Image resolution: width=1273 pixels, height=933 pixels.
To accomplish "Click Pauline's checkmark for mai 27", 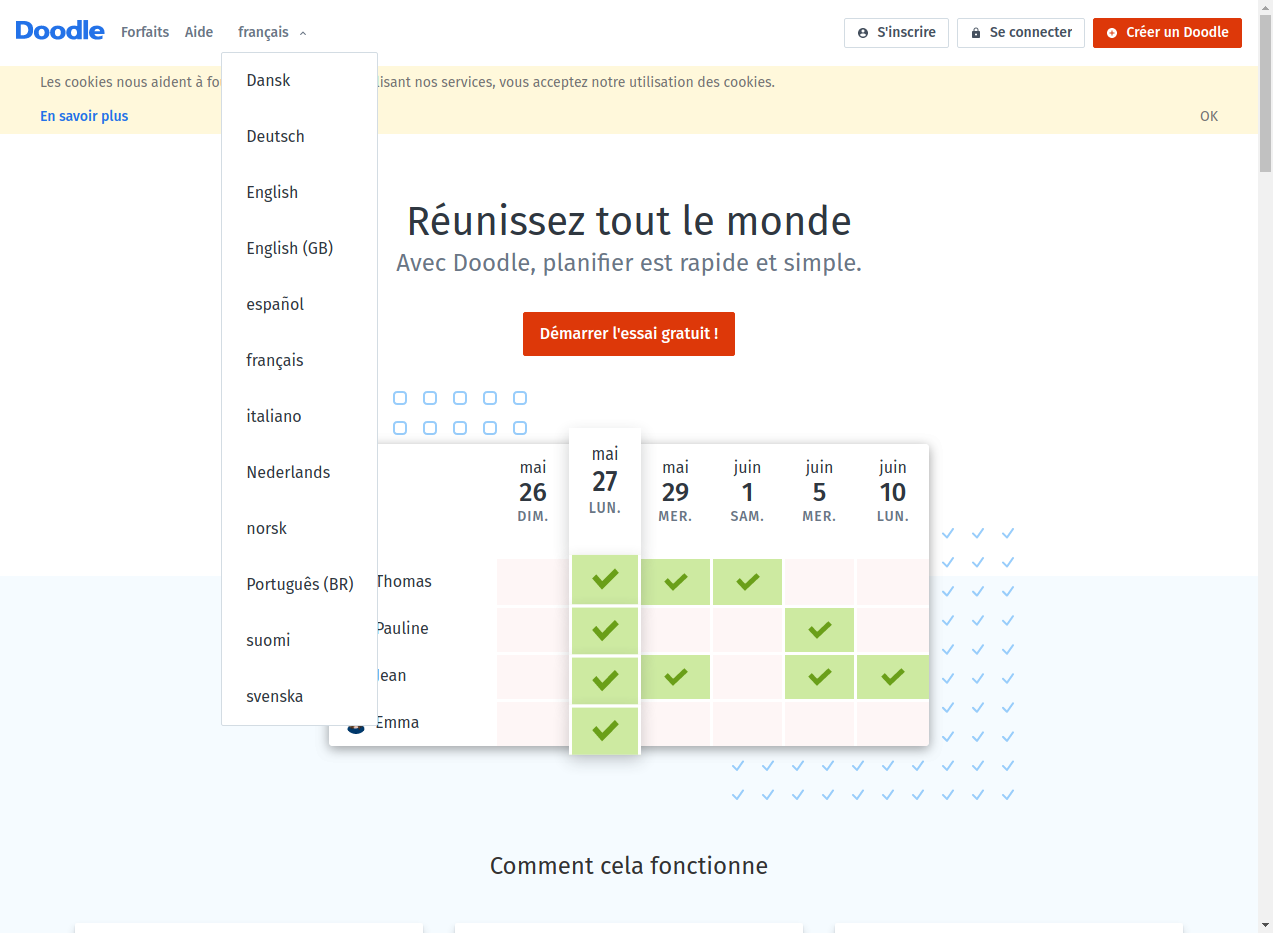I will [x=605, y=630].
